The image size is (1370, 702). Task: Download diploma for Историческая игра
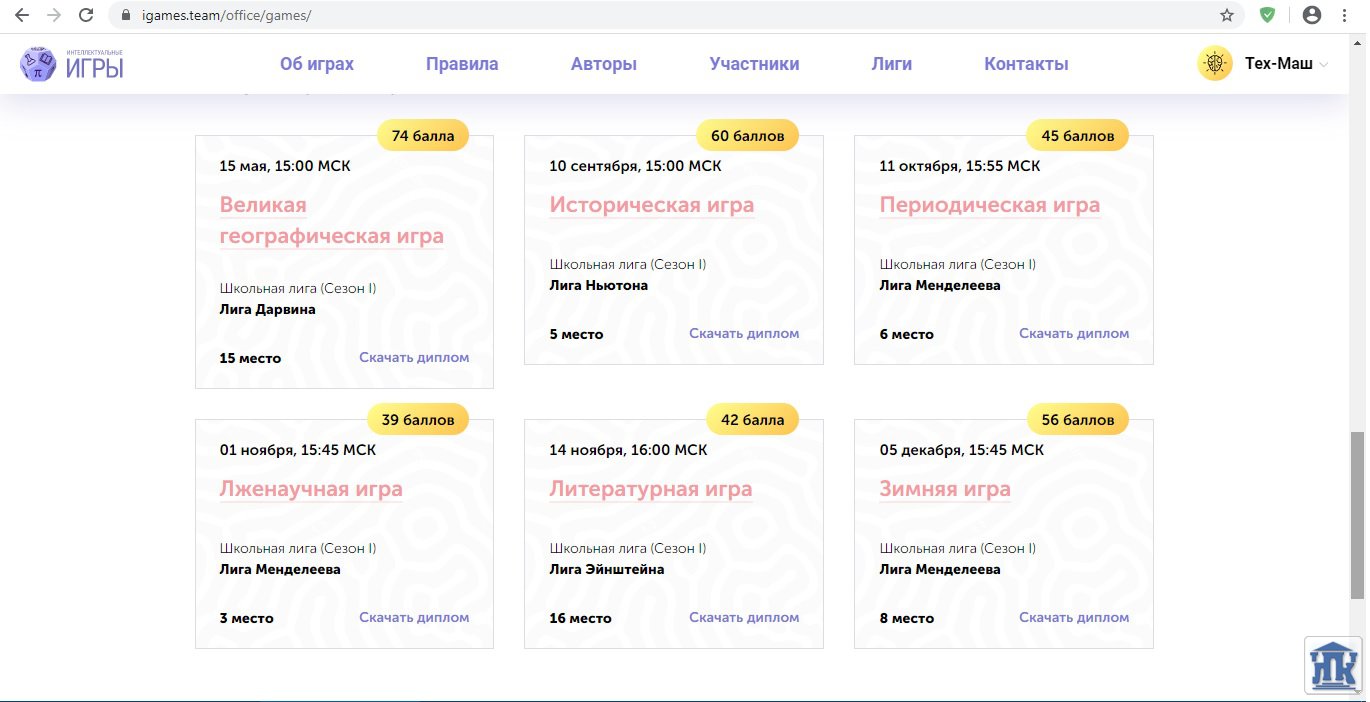pos(744,334)
